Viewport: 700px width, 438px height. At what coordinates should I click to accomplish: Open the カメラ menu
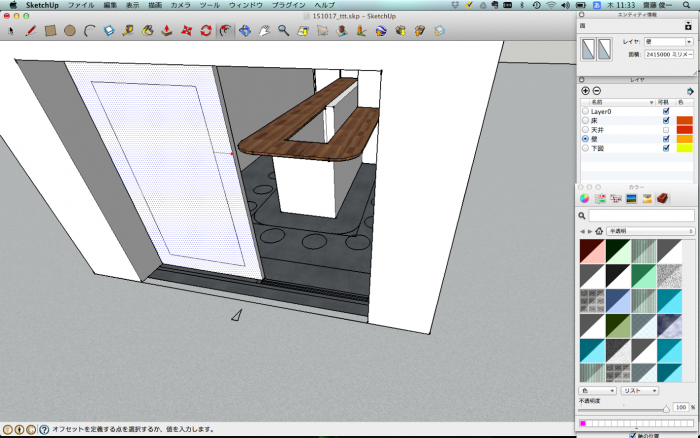point(180,5)
